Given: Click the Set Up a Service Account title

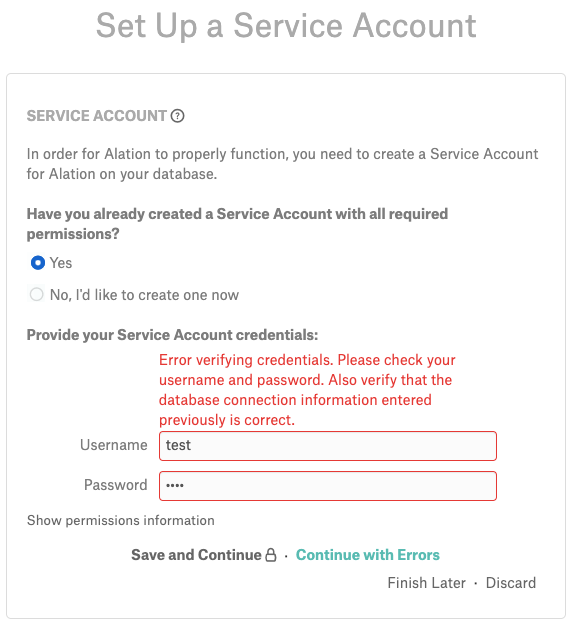Looking at the screenshot, I should click(x=286, y=26).
